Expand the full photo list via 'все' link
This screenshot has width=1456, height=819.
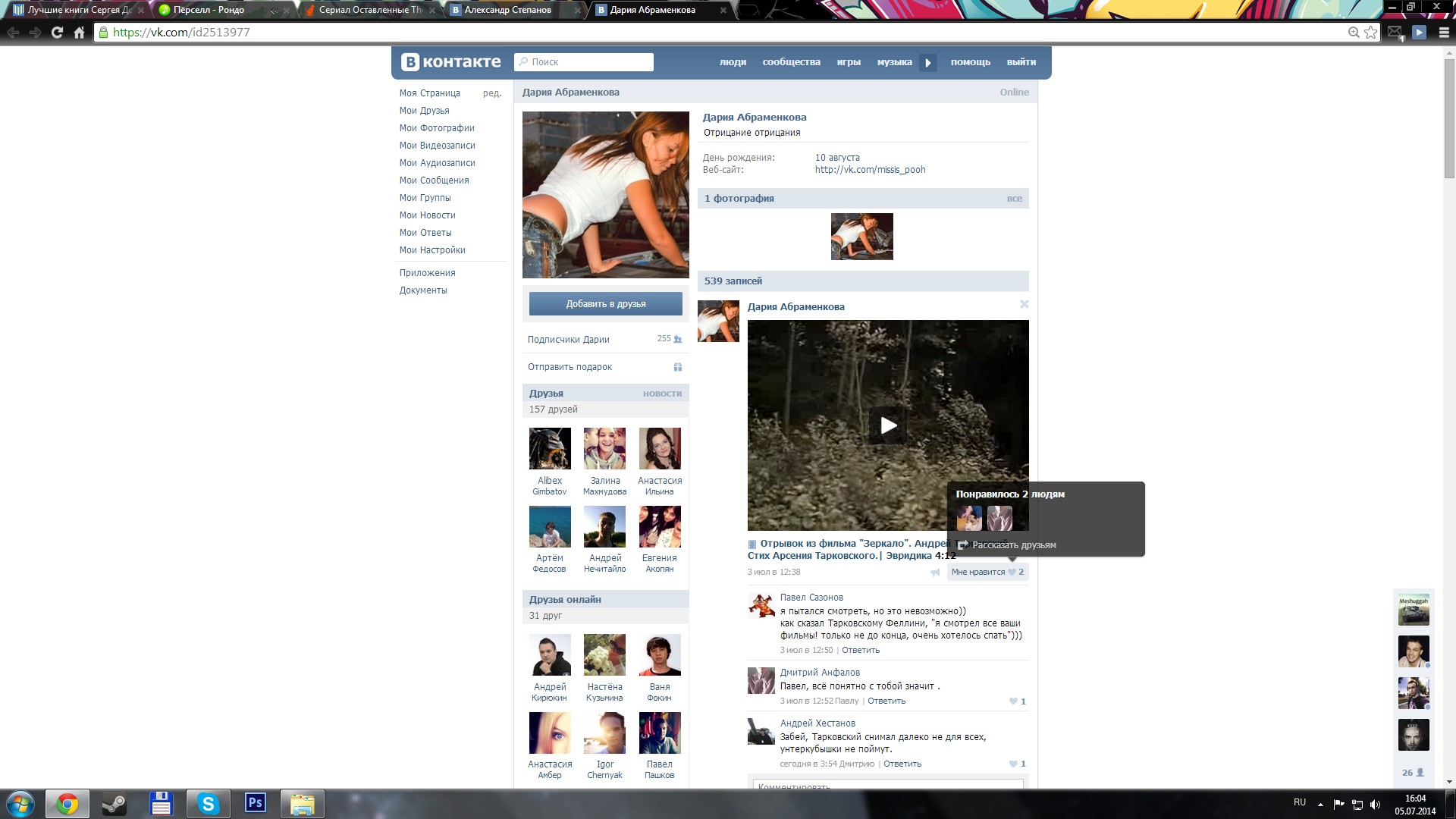1014,199
